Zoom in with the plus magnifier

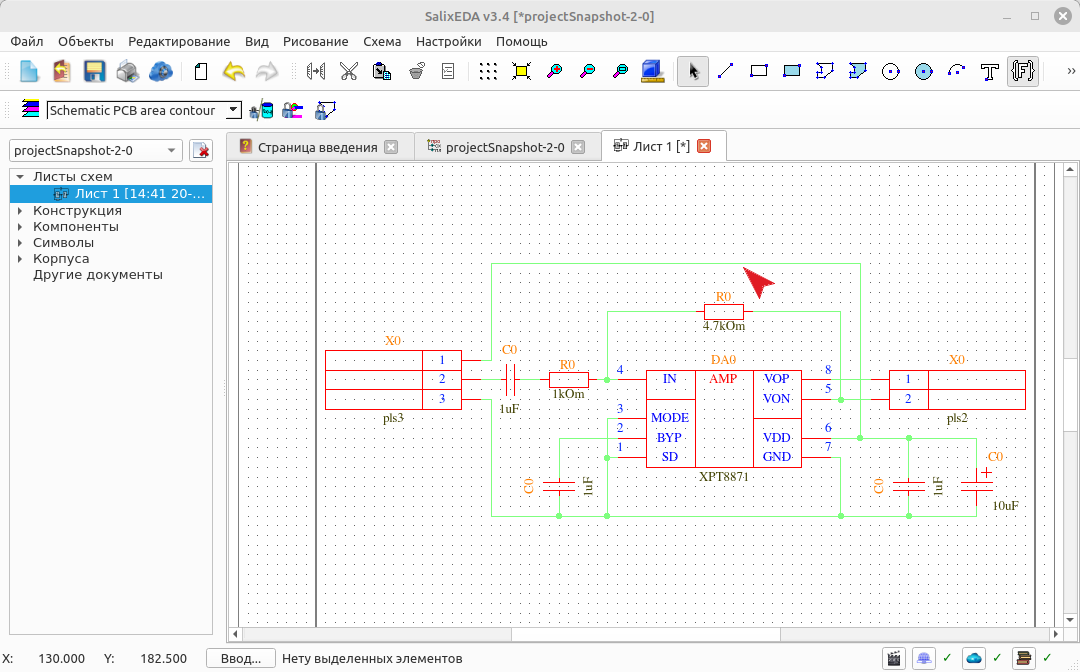(x=554, y=71)
